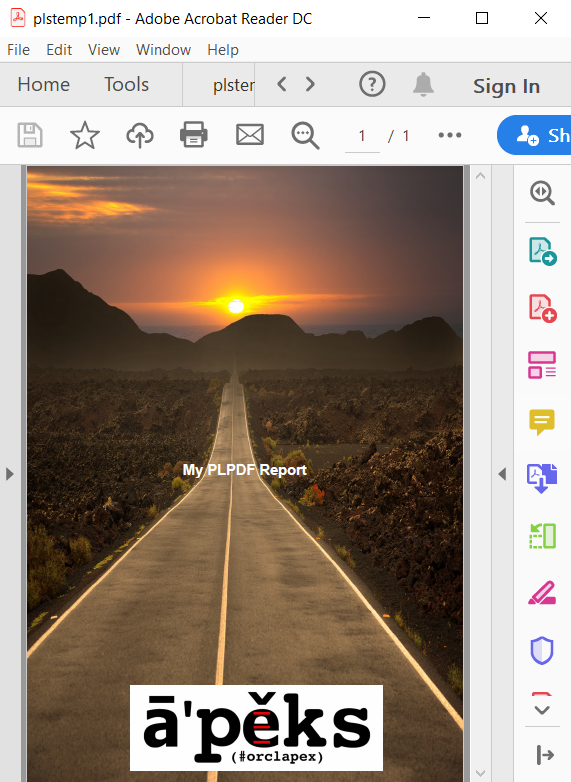The image size is (571, 782).
Task: Add document to starred with star icon
Action: coord(85,135)
